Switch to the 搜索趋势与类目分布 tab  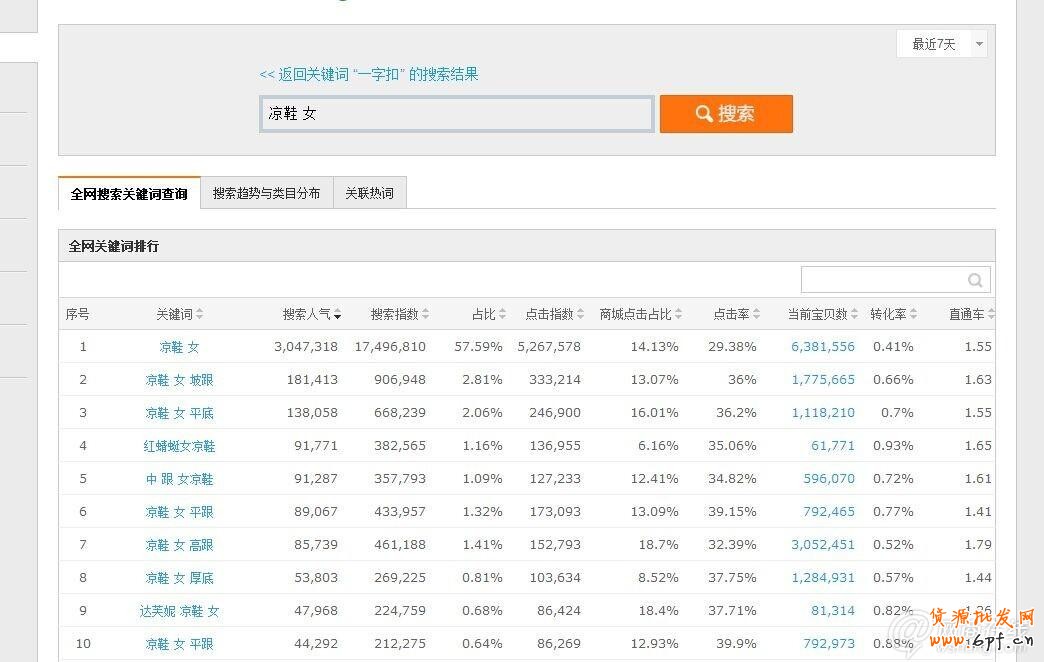[266, 193]
